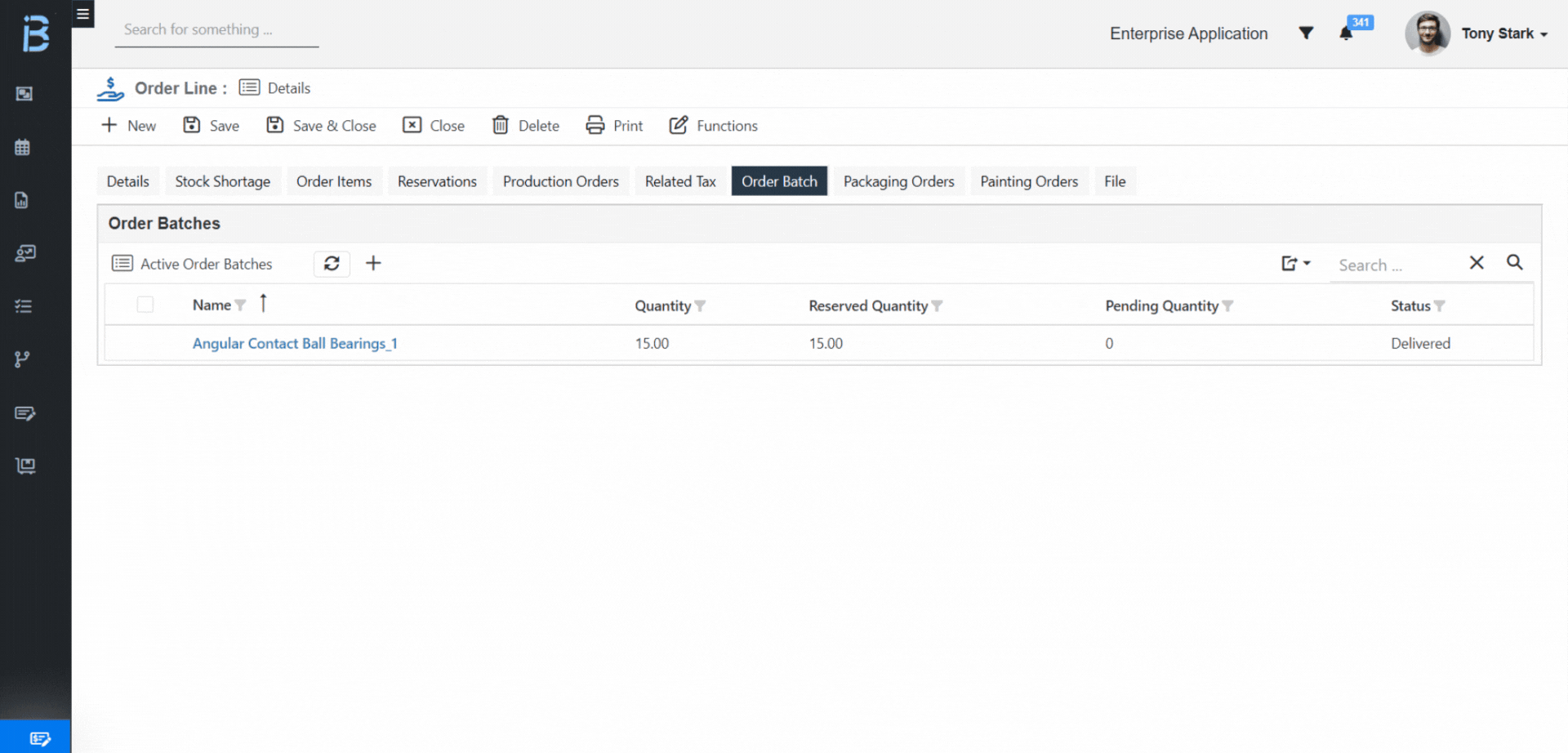Click the Order Line hand-dollar icon
Screen dimensions: 1568x753
[x=110, y=88]
